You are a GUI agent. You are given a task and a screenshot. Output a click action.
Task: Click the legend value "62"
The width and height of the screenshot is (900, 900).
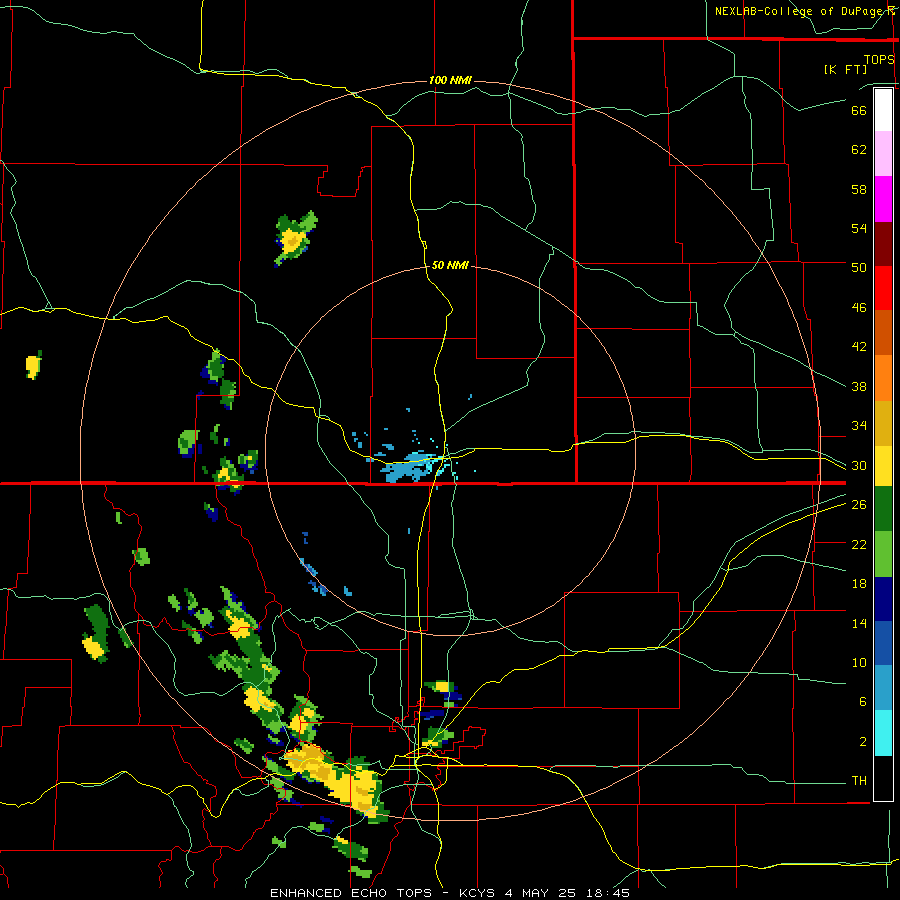(x=859, y=150)
